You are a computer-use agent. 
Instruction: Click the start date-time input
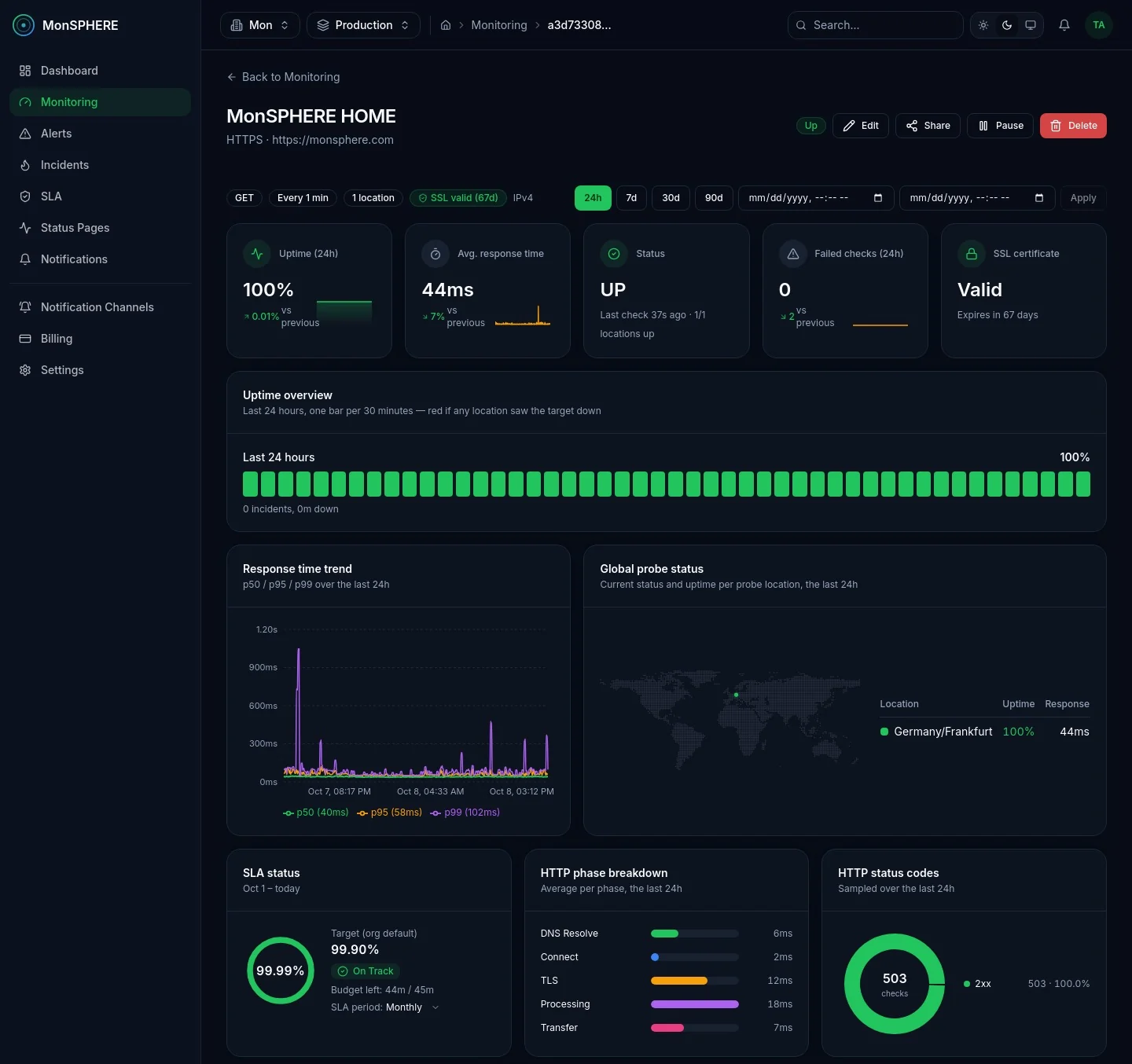click(x=814, y=198)
